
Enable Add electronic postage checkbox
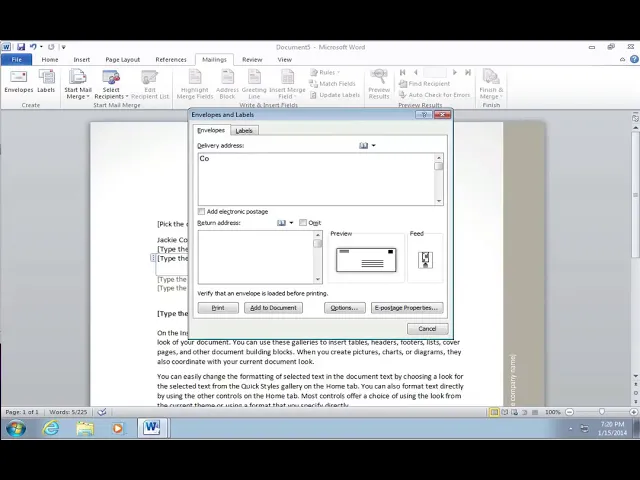click(201, 211)
